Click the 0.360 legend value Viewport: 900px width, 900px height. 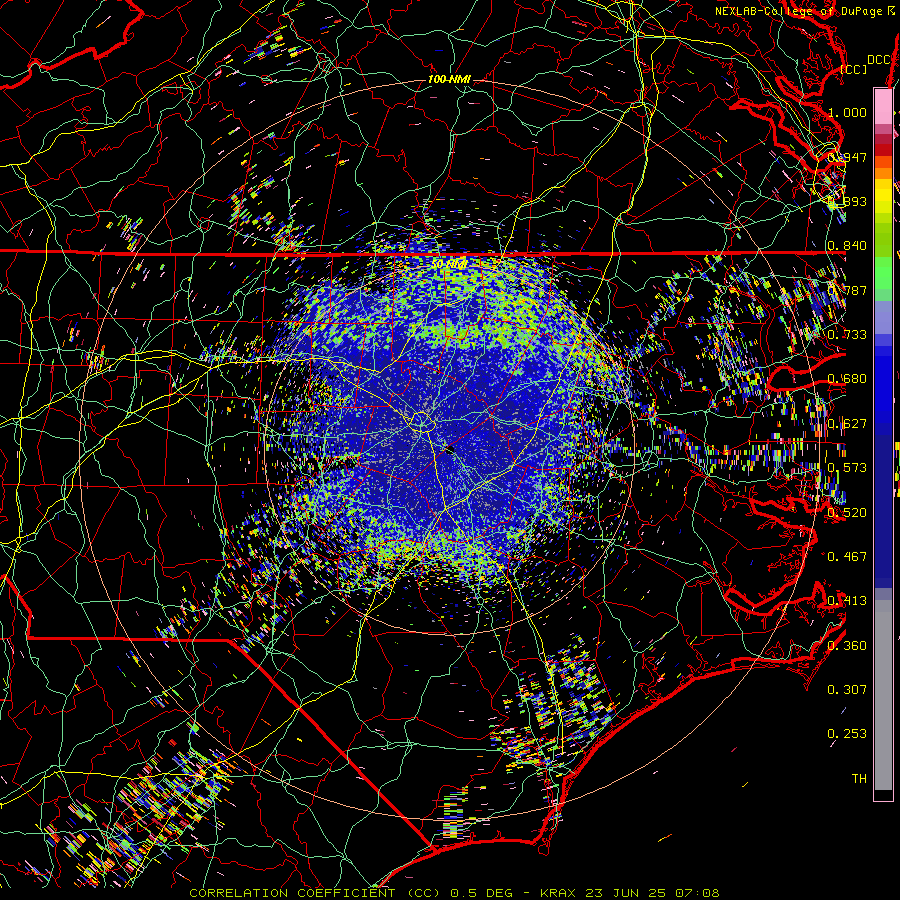tap(847, 646)
